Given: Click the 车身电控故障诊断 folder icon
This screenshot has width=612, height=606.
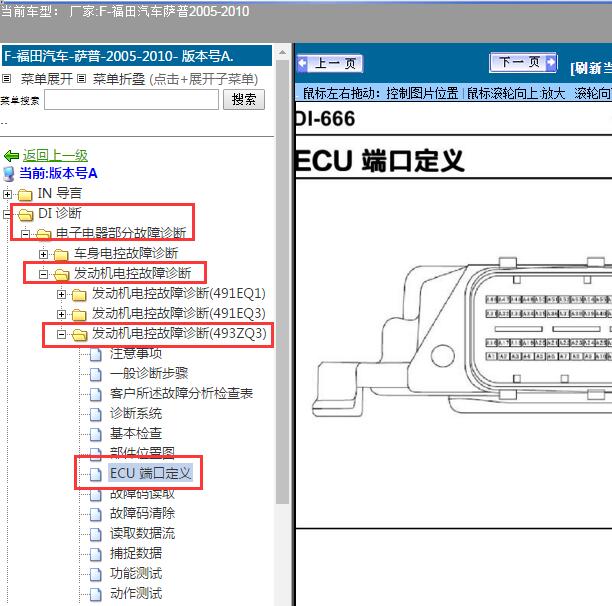Looking at the screenshot, I should 61,254.
